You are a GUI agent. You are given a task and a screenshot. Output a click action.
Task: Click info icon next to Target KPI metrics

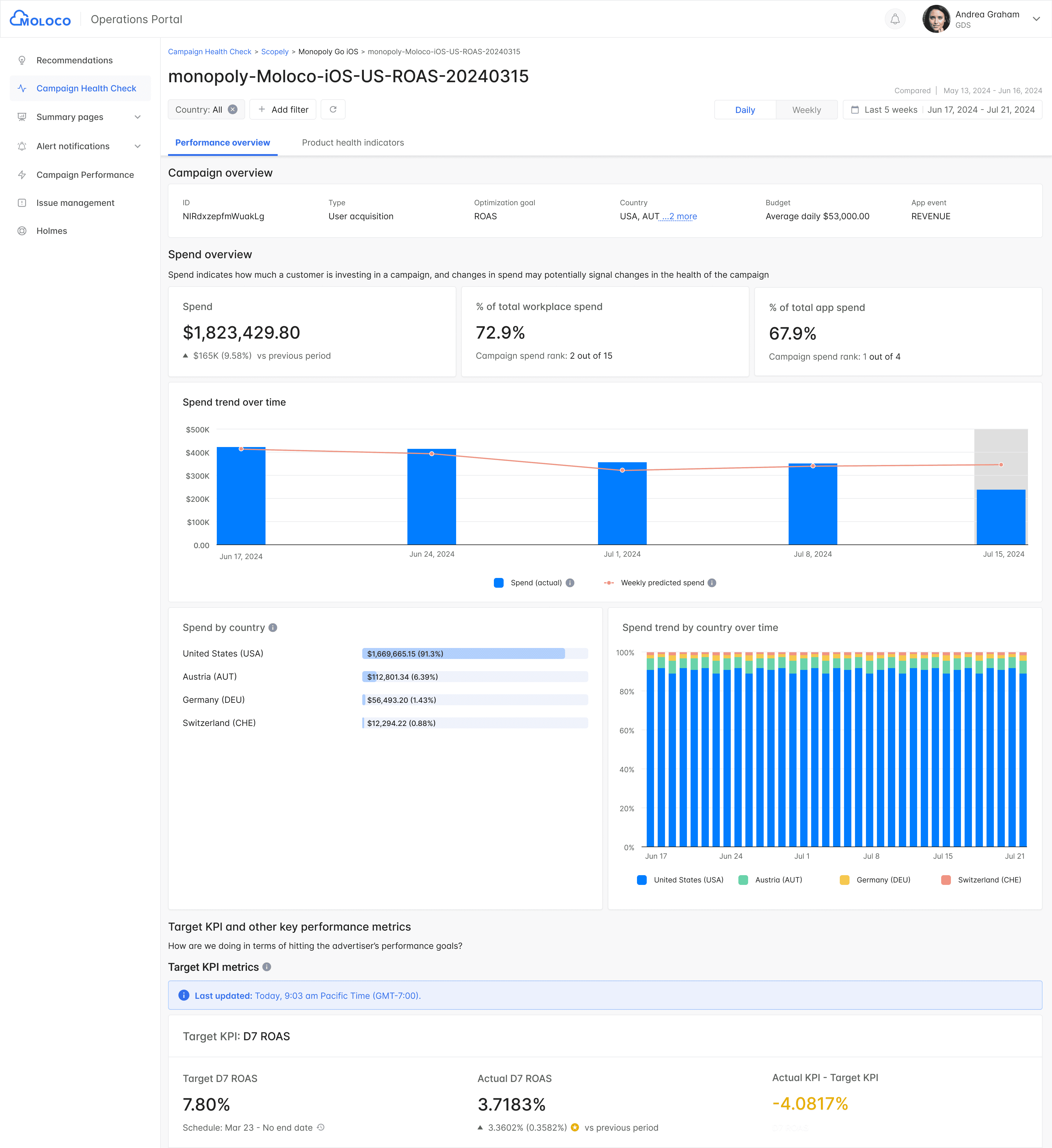pos(267,967)
